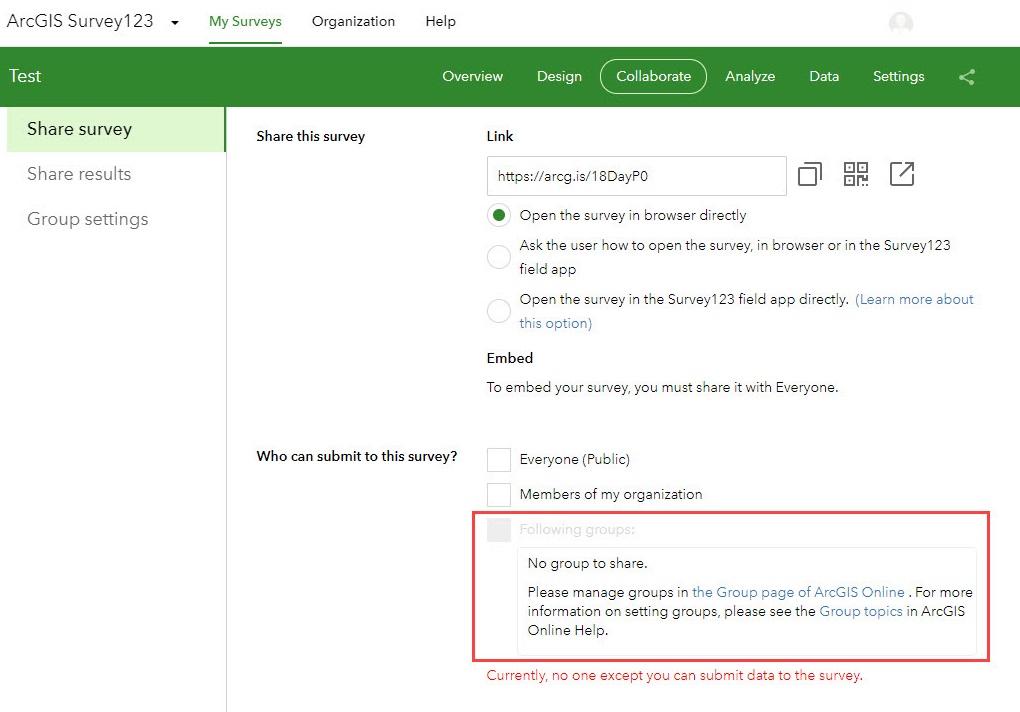Click the survey link URL field

636,176
